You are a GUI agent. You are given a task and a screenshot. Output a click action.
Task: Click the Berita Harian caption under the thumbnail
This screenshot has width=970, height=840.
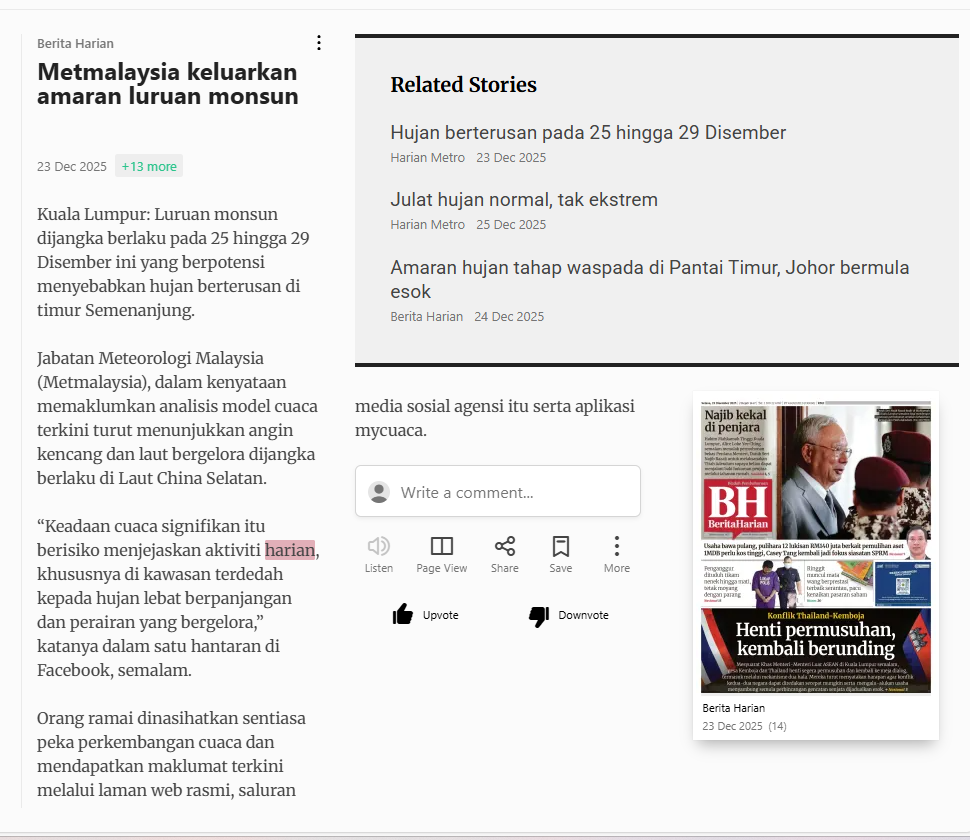pos(733,708)
